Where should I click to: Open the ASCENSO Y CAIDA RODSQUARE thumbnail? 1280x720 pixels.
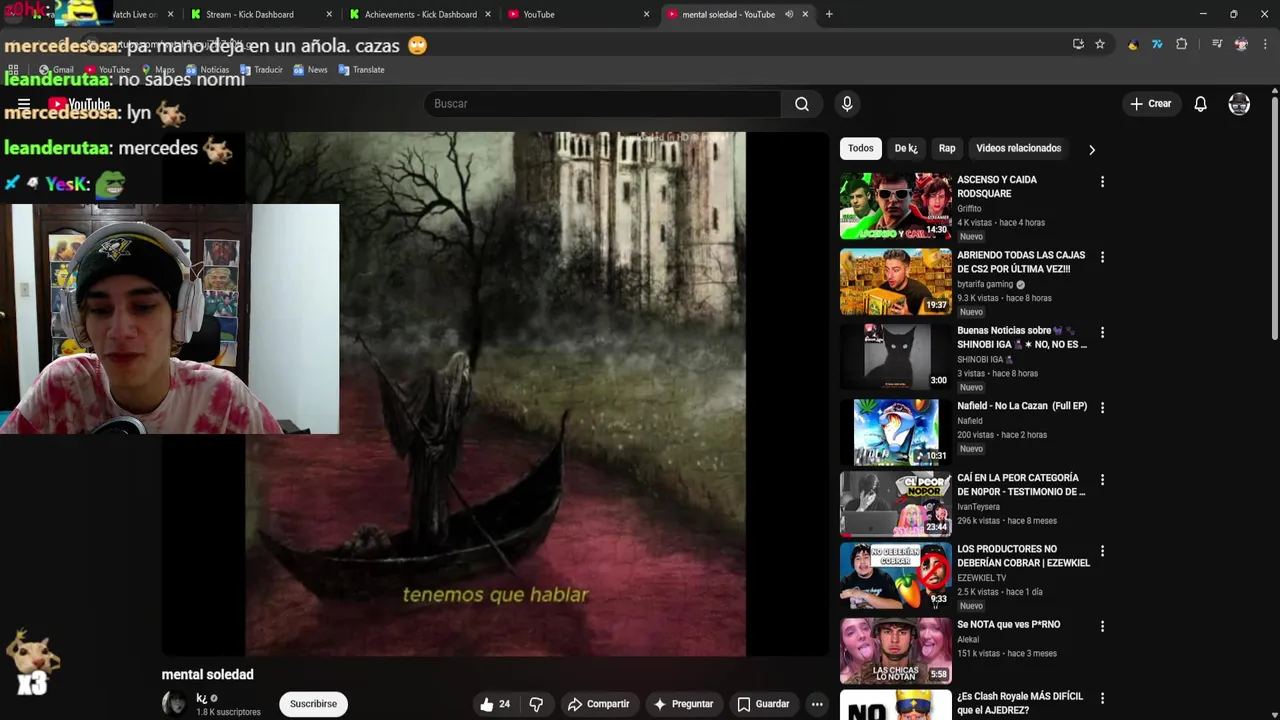(x=896, y=206)
